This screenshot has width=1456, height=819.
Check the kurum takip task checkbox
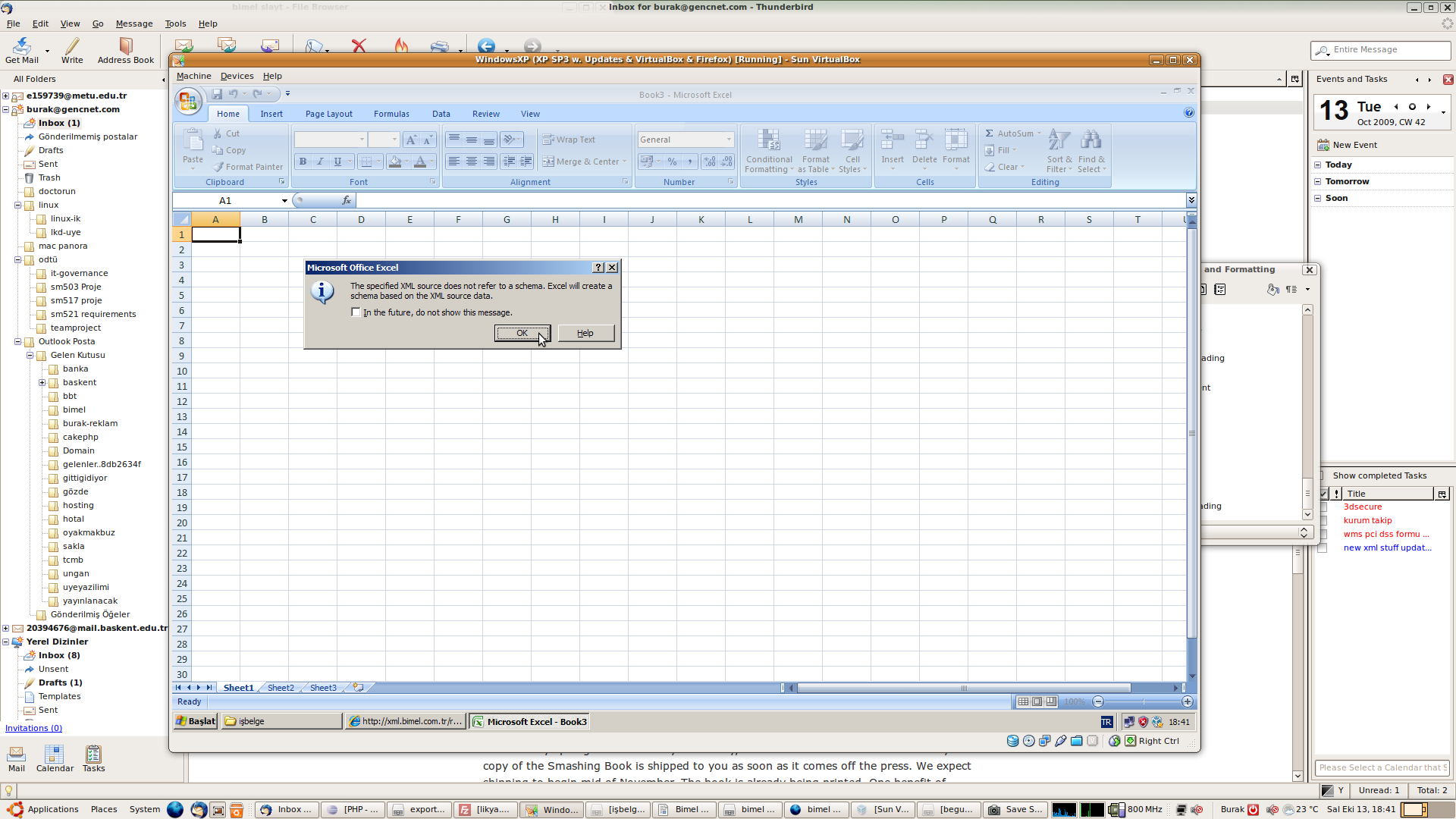tap(1323, 520)
